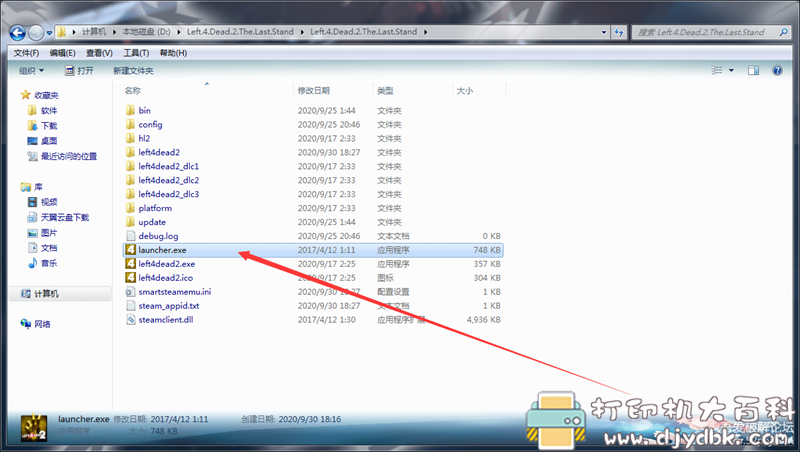Screen dimensions: 800x452
Task: Open the 编辑(E) menu
Action: 62,53
